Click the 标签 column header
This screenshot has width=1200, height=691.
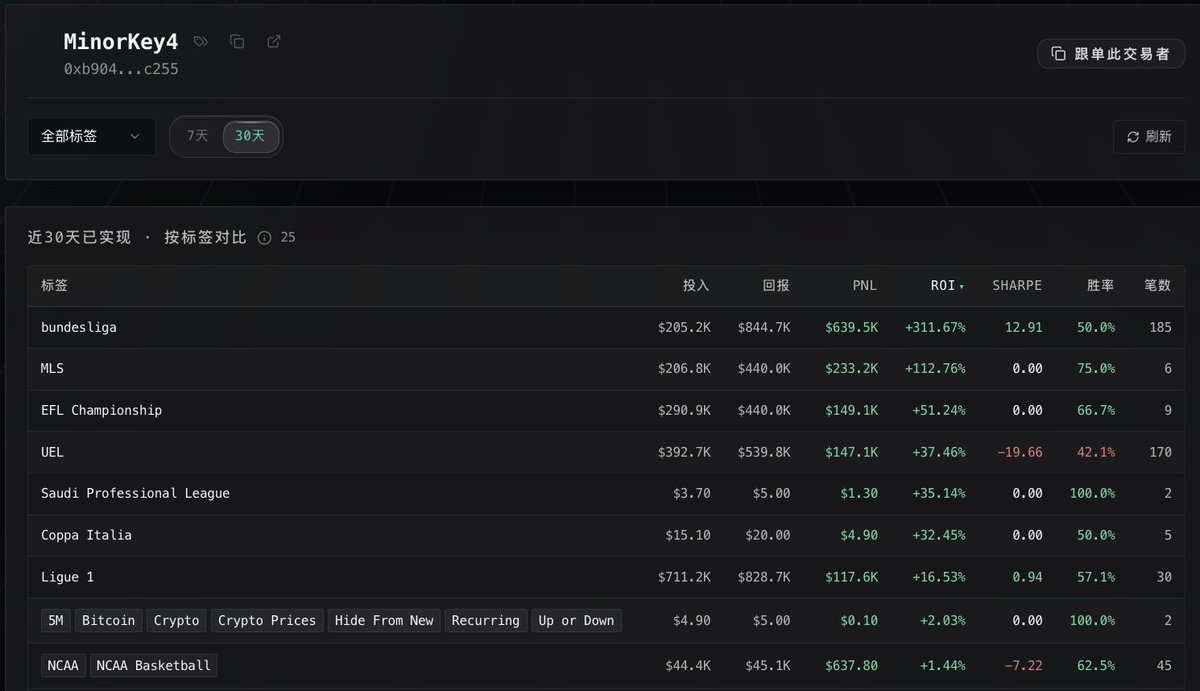[55, 286]
